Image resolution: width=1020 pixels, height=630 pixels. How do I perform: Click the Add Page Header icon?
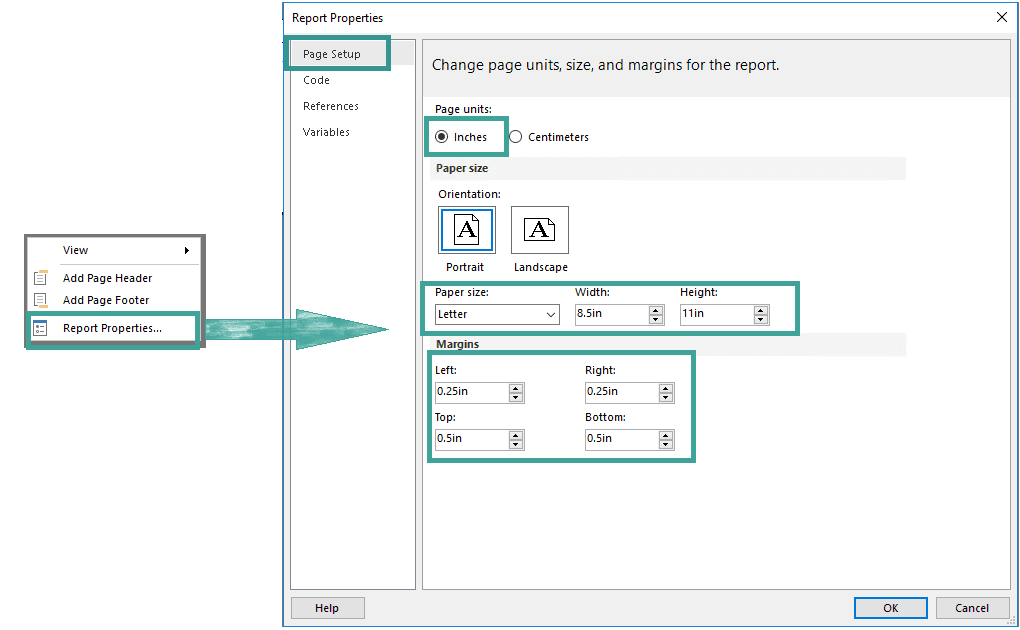coord(40,278)
